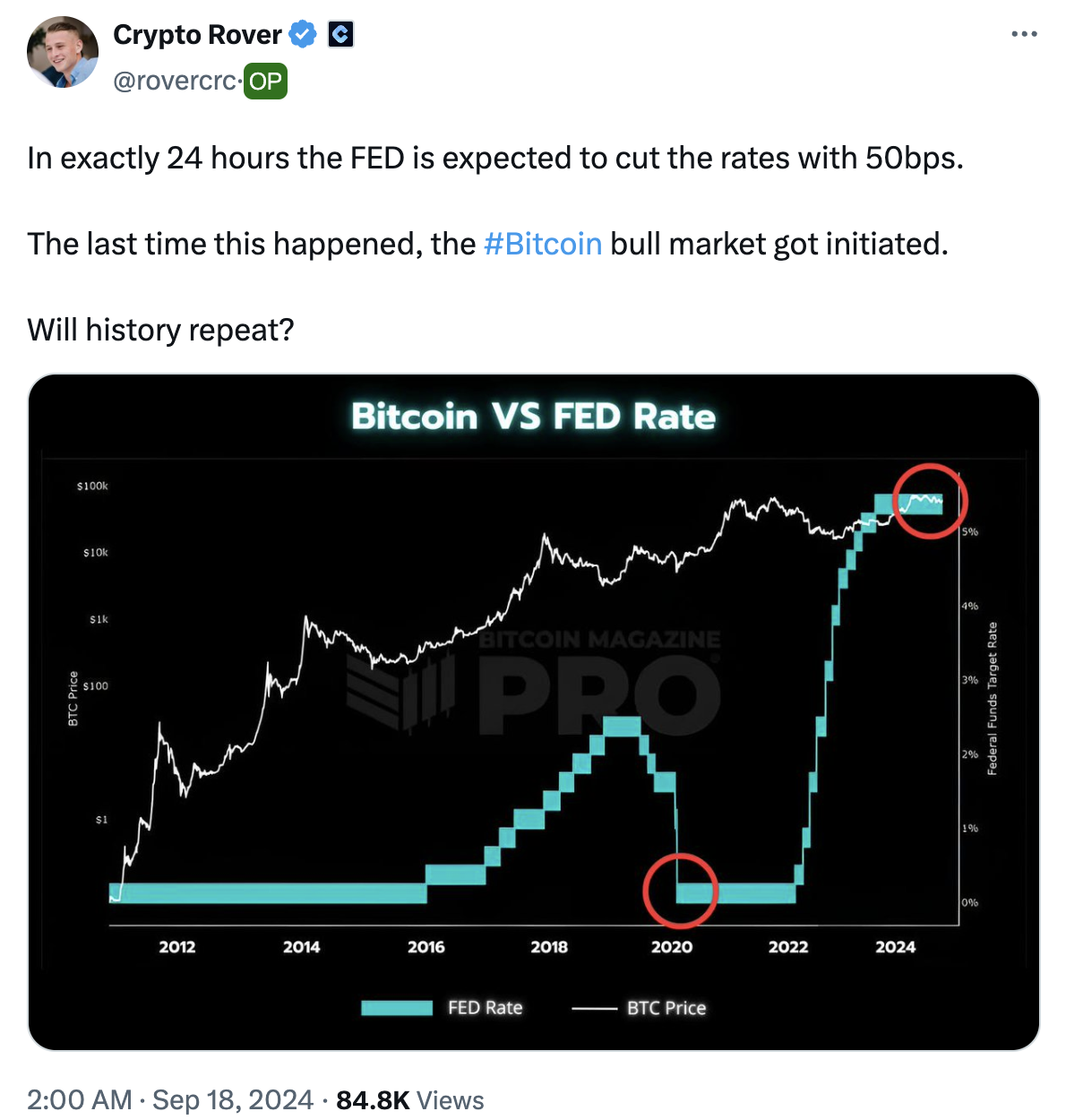Screen dimensions: 1066x1120
Task: Click the red circle near 2020 rate drop
Action: 680,890
